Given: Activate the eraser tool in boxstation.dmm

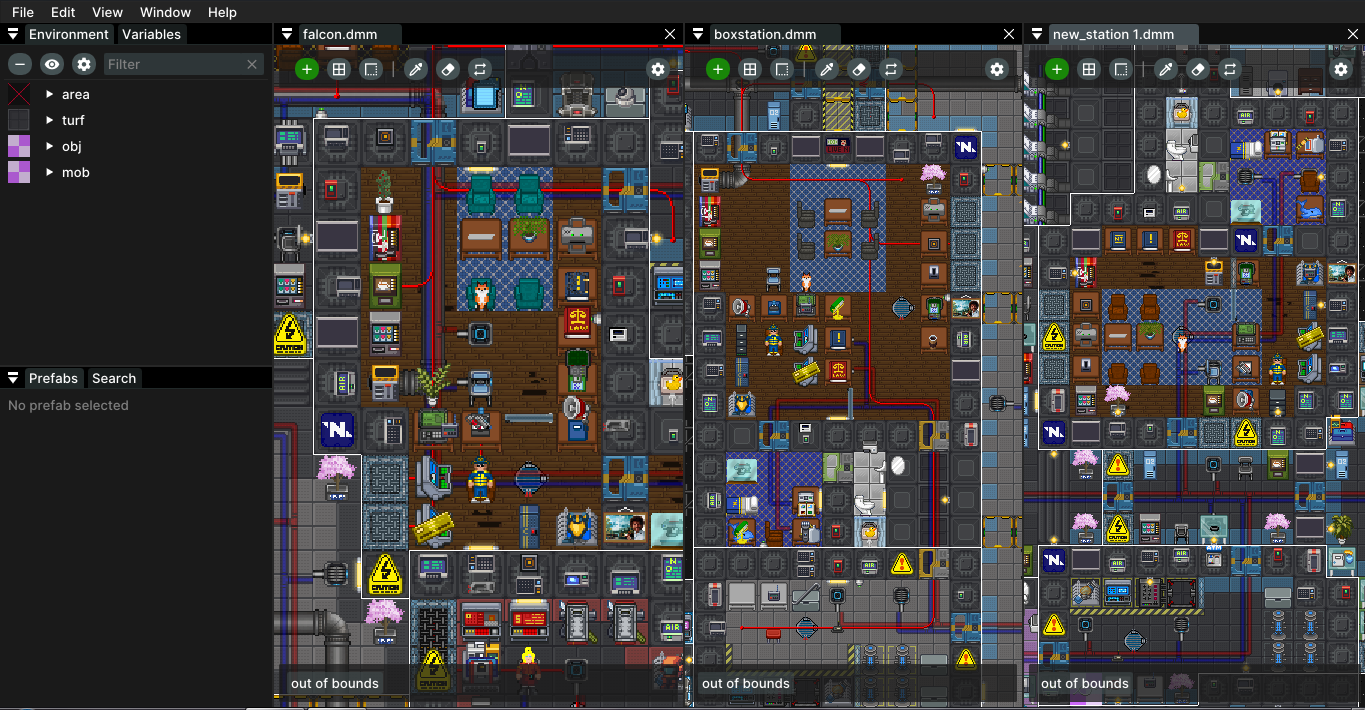Looking at the screenshot, I should [859, 69].
